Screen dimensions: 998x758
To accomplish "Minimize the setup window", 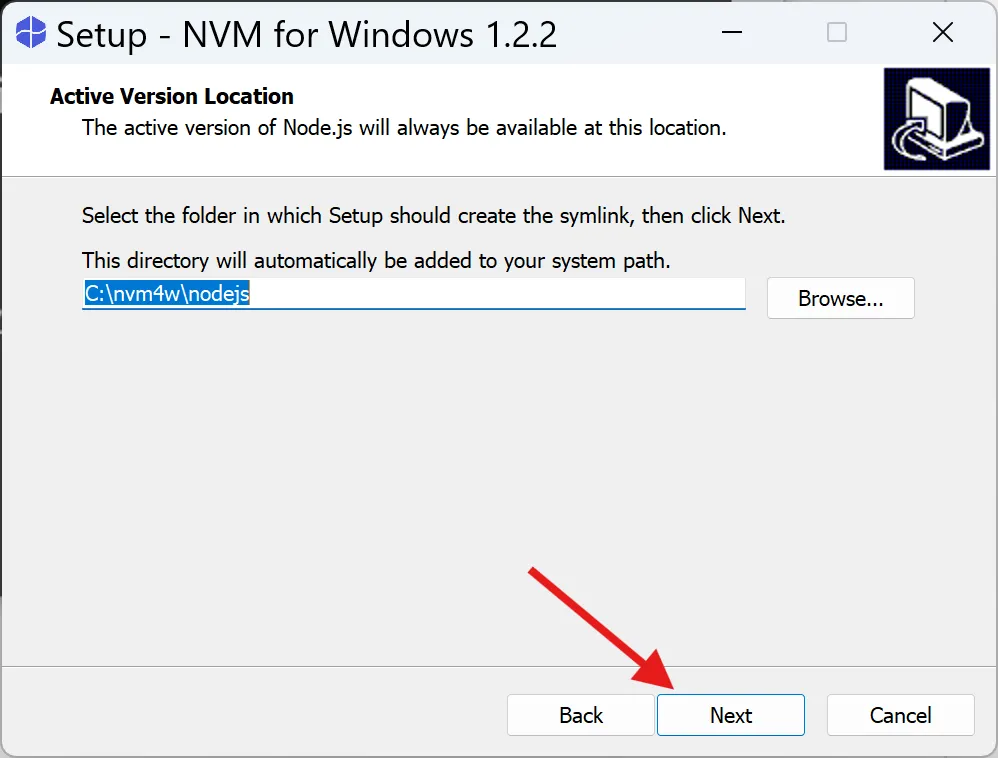I will [x=732, y=32].
